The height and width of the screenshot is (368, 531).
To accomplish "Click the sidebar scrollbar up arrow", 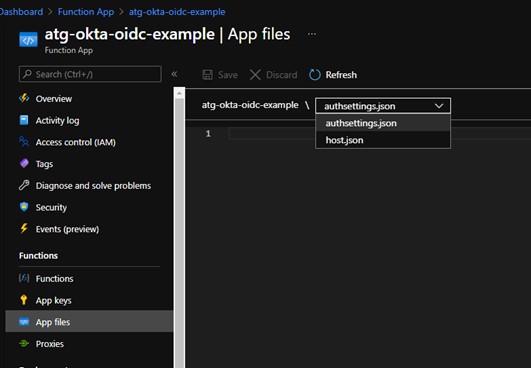I will (179, 93).
